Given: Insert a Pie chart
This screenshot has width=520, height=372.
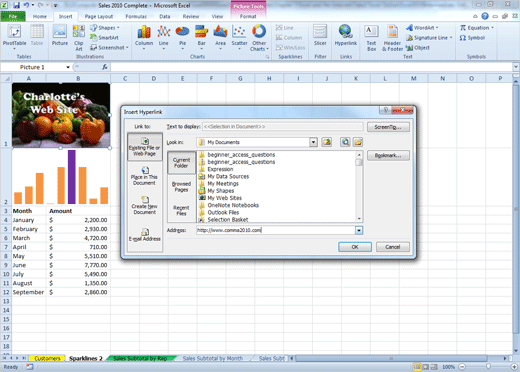Looking at the screenshot, I should click(182, 37).
